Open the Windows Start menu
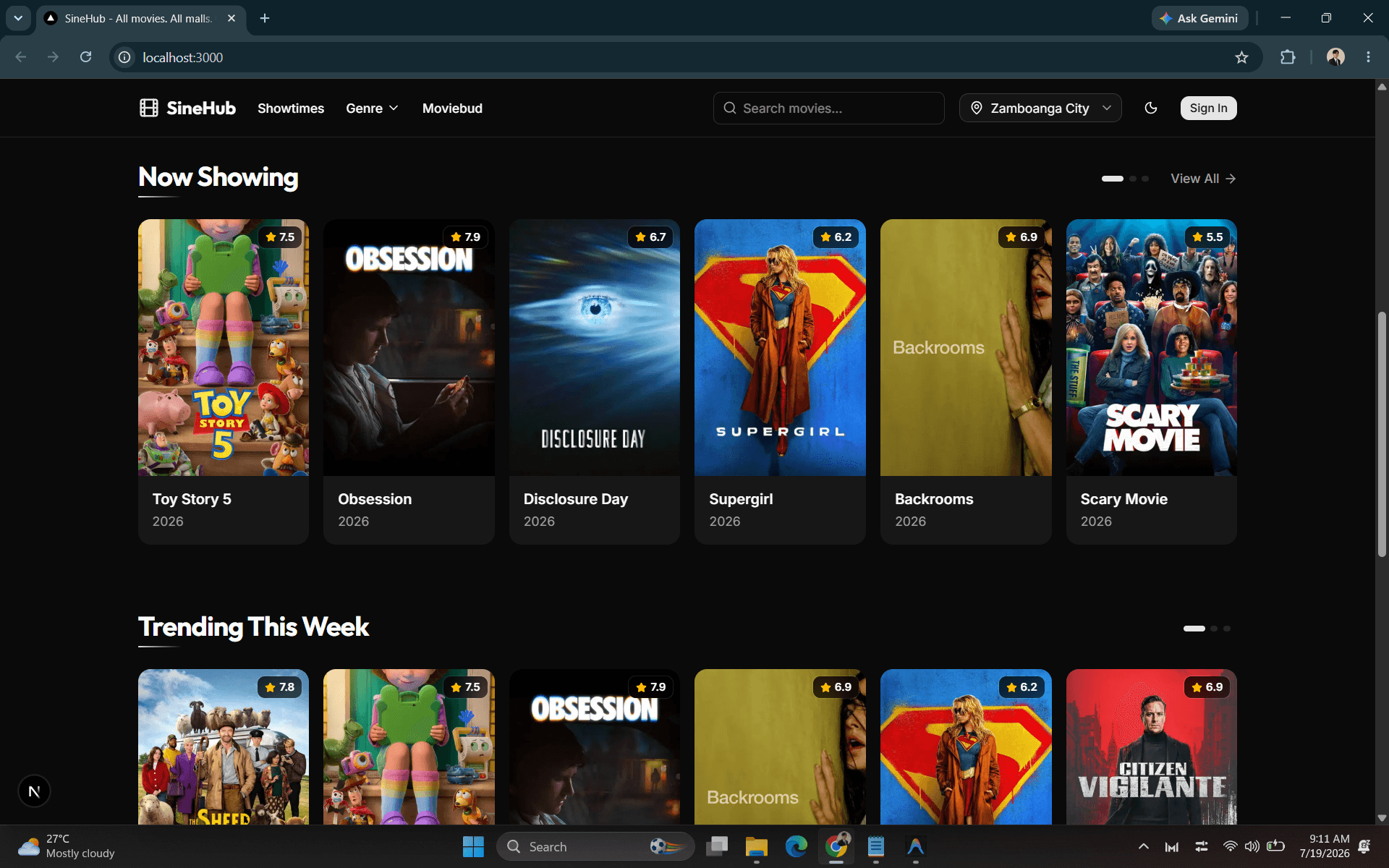This screenshot has height=868, width=1389. (473, 846)
